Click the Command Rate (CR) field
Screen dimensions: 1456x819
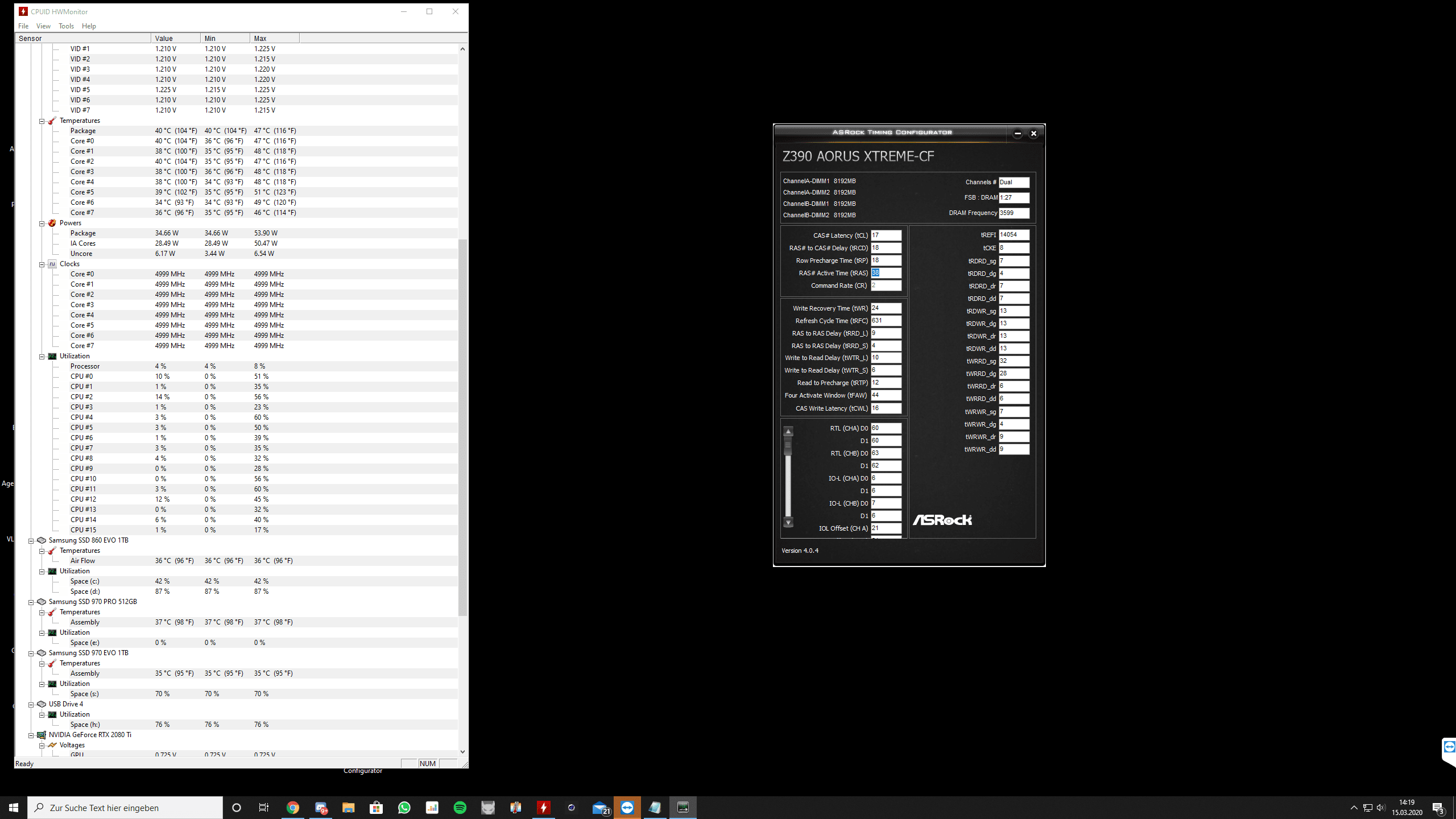(886, 286)
